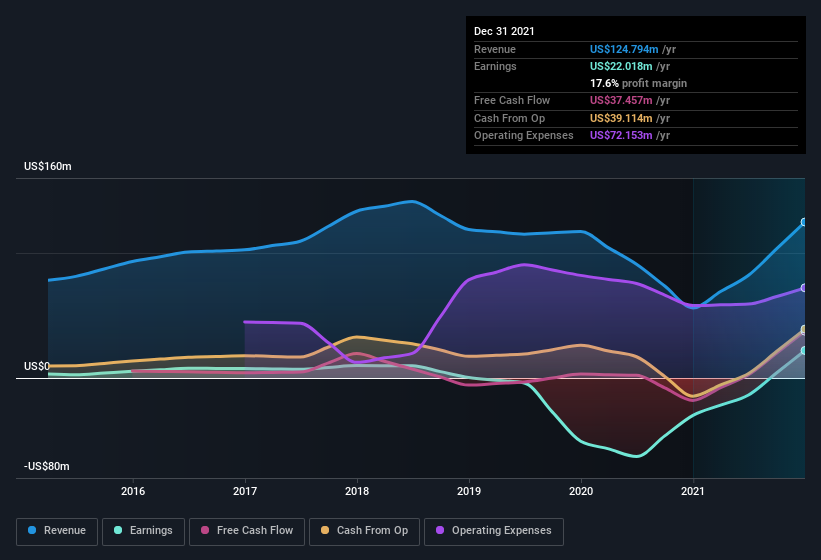
Task: Click the 17.6% profit margin text
Action: pyautogui.click(x=638, y=83)
